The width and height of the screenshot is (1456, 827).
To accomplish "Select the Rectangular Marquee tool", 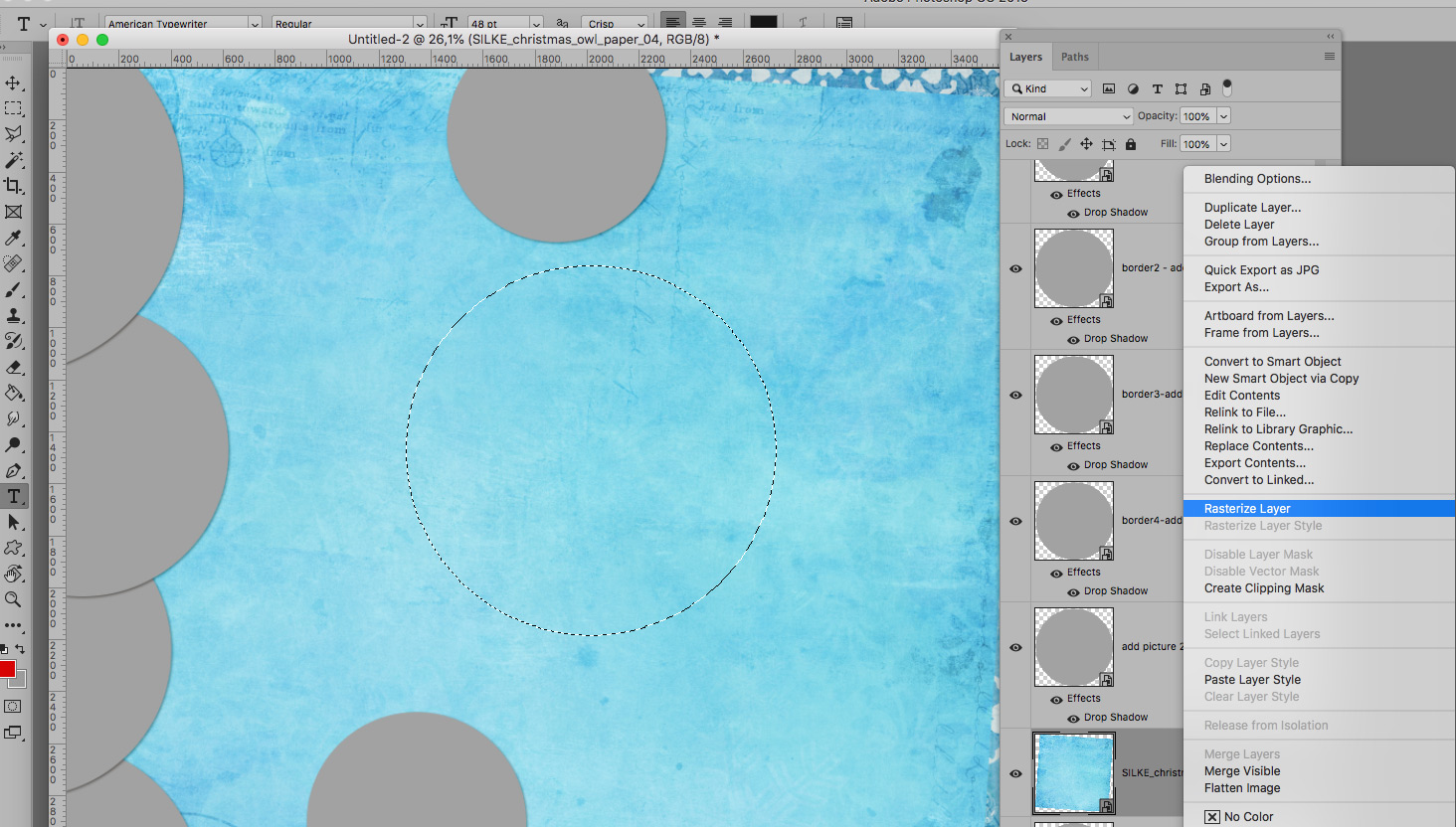I will (x=14, y=108).
